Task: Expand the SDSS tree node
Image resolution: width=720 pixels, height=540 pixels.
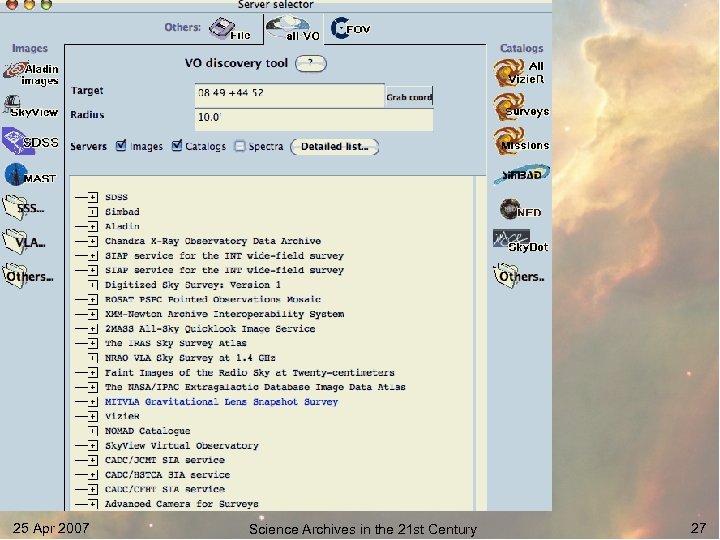Action: pyautogui.click(x=93, y=197)
